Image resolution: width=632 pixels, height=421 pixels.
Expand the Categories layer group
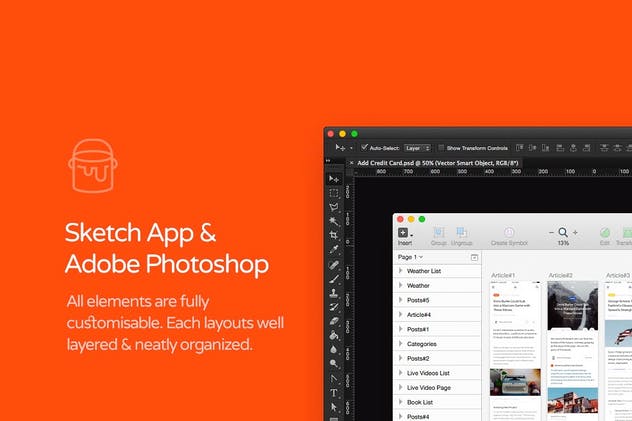(401, 343)
